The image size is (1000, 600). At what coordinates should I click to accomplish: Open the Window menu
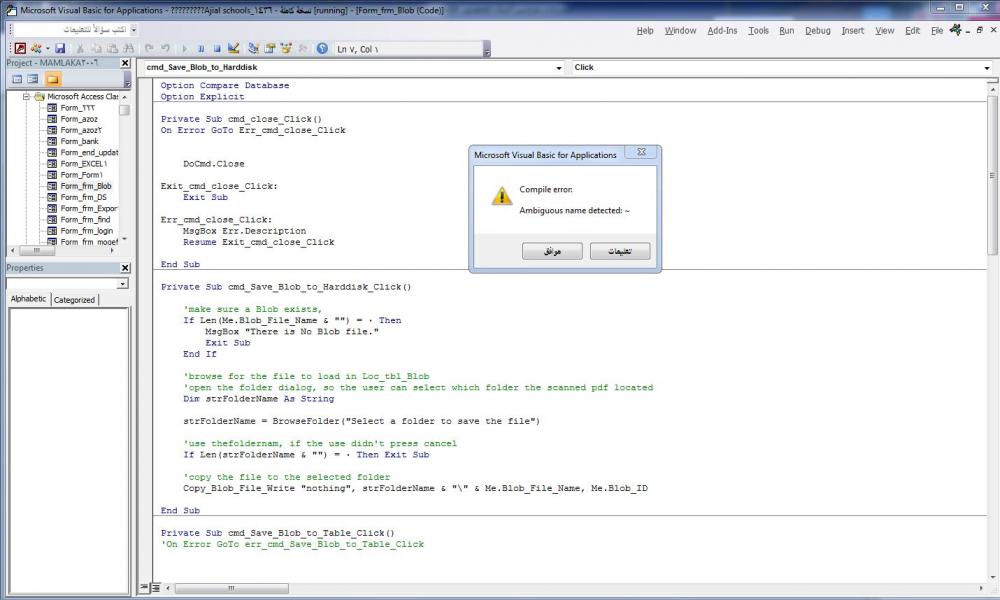click(680, 31)
